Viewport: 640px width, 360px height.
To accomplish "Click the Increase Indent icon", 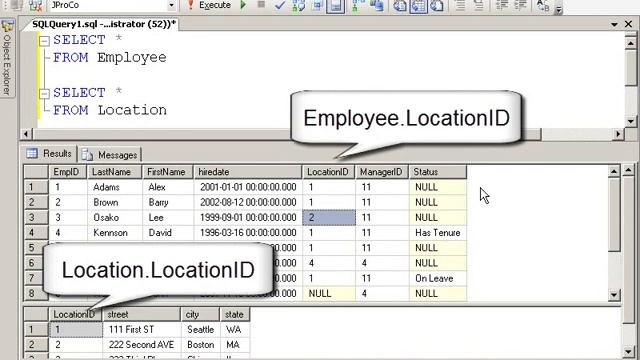I will tap(520, 6).
